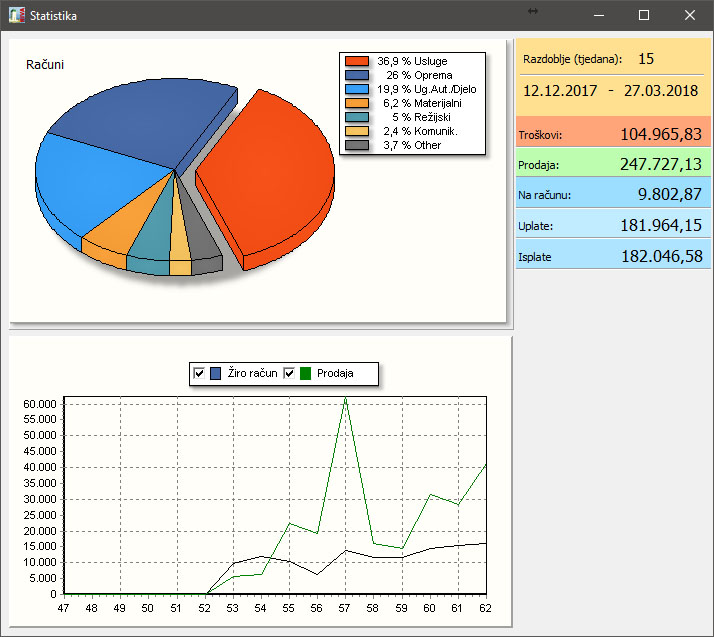
Task: Uncheck the Prodaja series checkbox in the chart legend
Action: coord(290,373)
